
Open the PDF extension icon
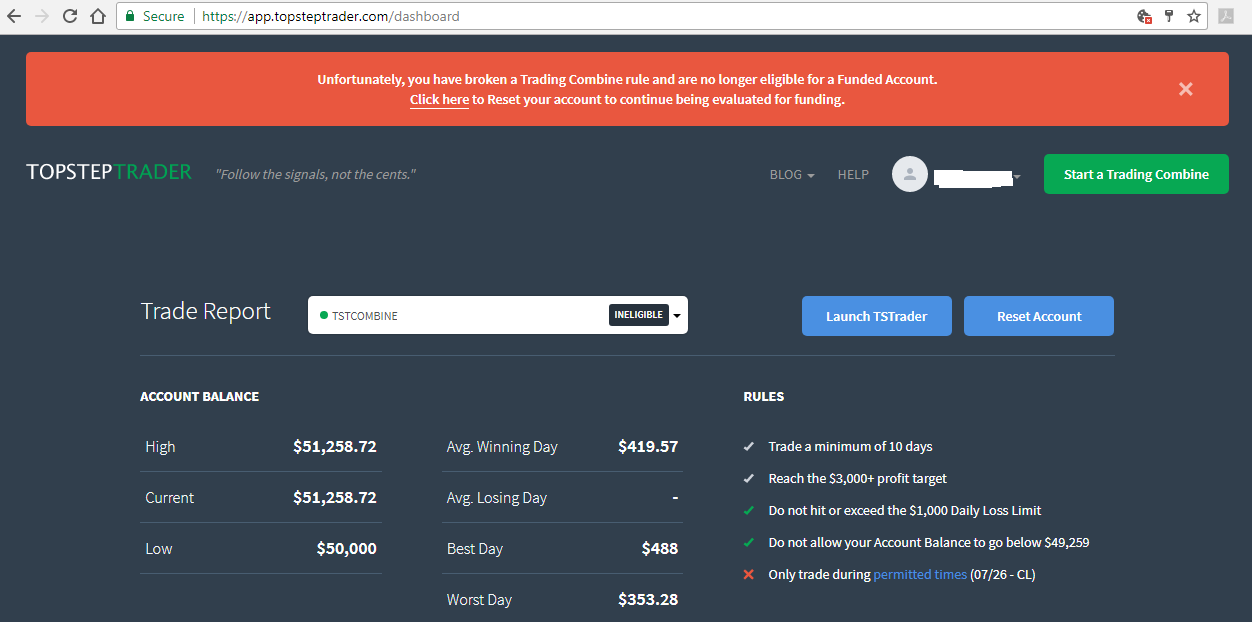click(1225, 16)
